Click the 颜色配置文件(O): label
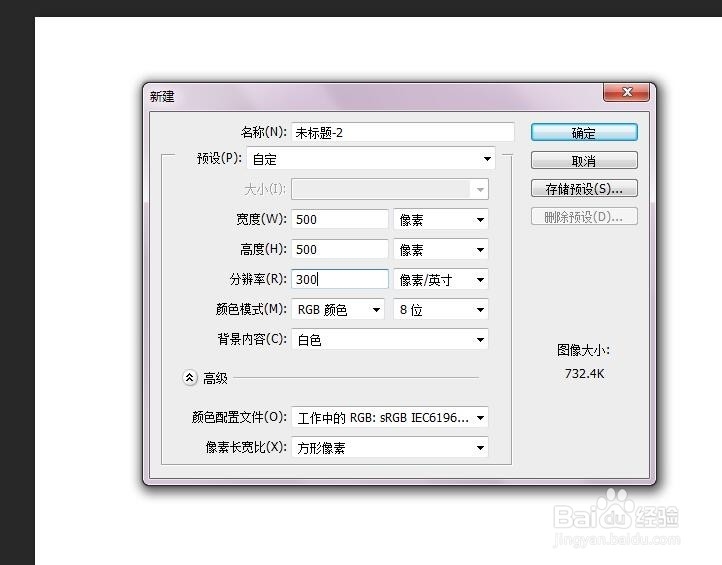 coord(239,417)
